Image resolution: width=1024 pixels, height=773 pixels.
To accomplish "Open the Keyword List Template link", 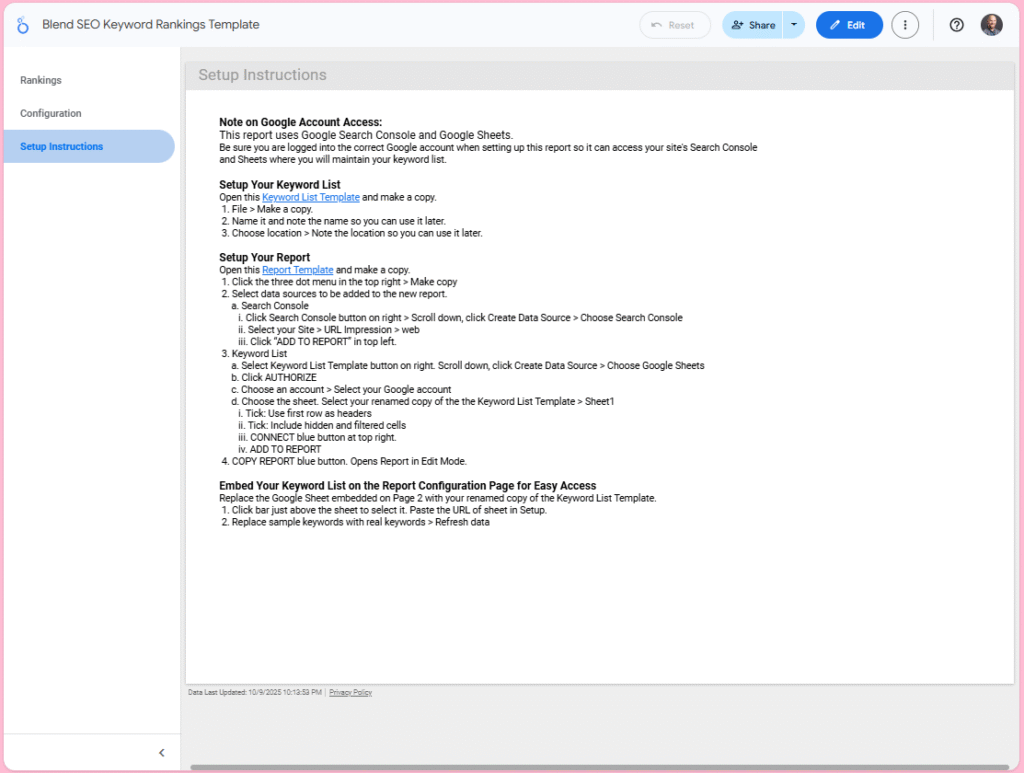I will tap(310, 197).
